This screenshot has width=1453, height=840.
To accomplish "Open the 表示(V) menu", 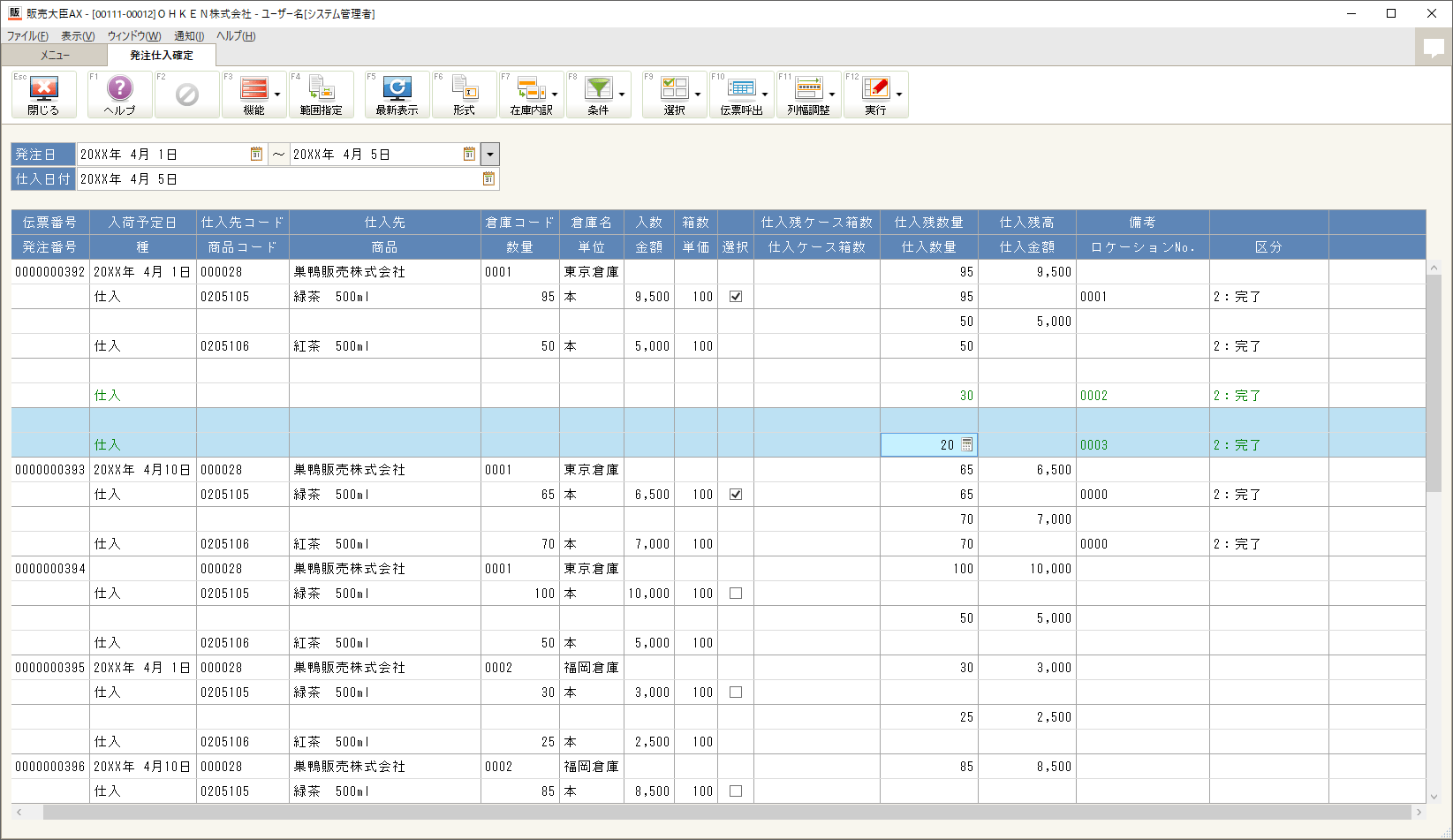I will 78,36.
